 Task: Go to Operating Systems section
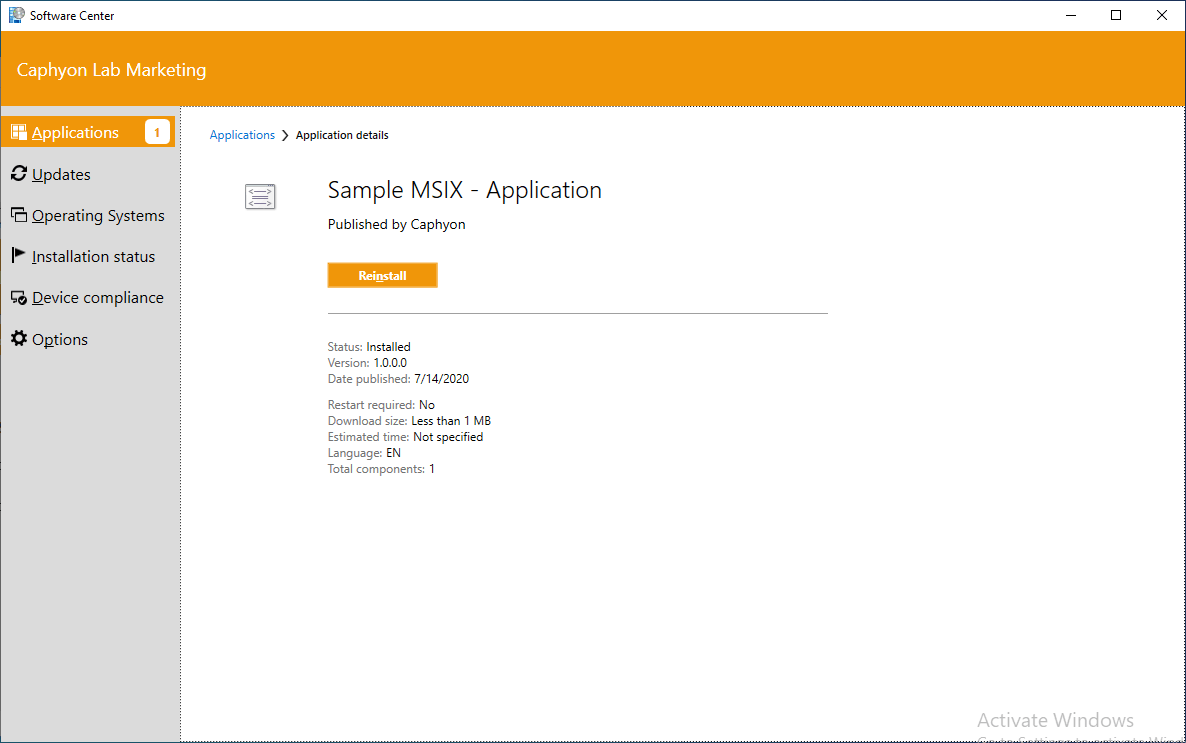pos(98,216)
